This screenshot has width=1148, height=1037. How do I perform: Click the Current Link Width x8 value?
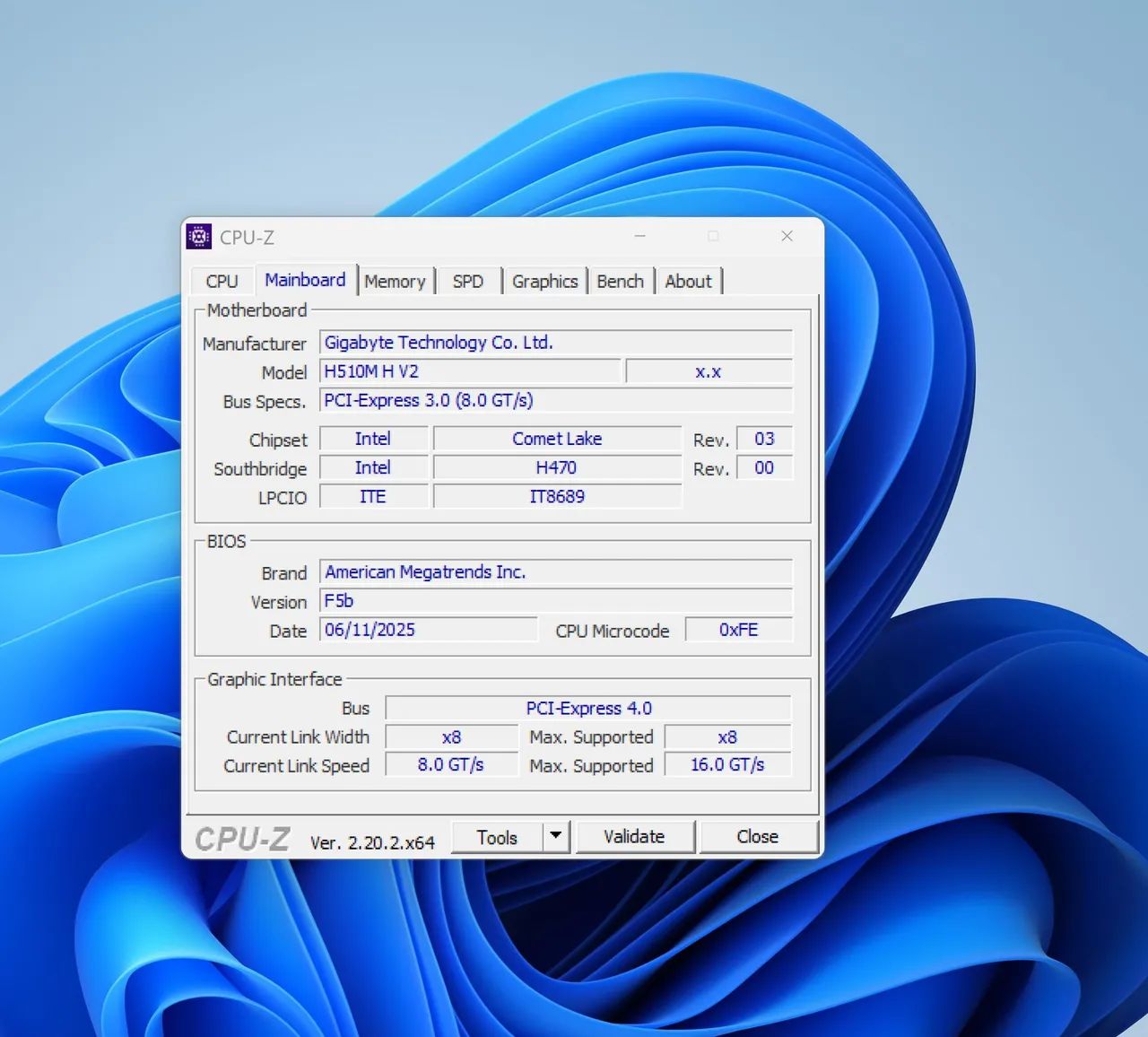point(452,736)
